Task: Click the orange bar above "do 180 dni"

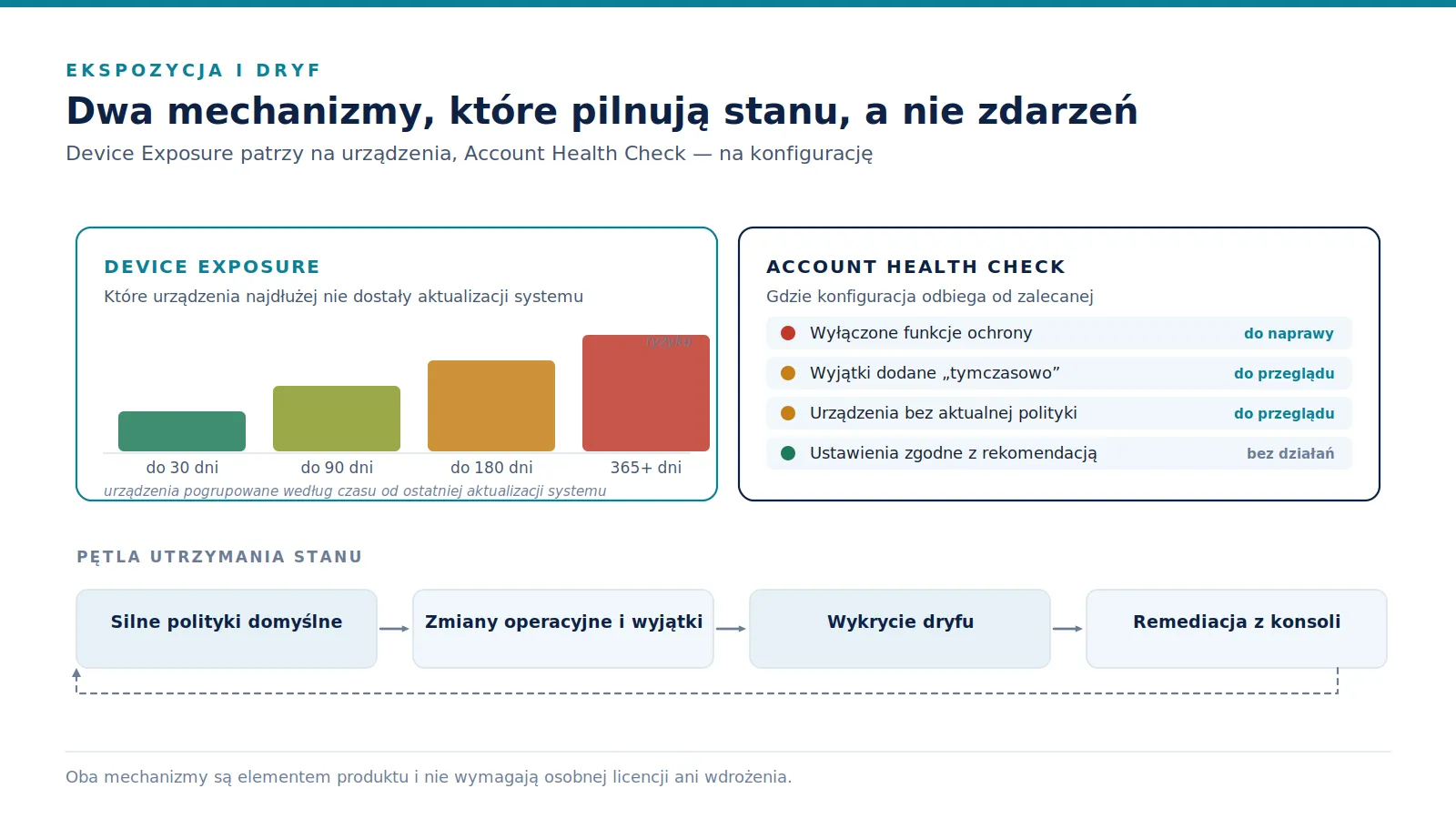Action: 491,406
